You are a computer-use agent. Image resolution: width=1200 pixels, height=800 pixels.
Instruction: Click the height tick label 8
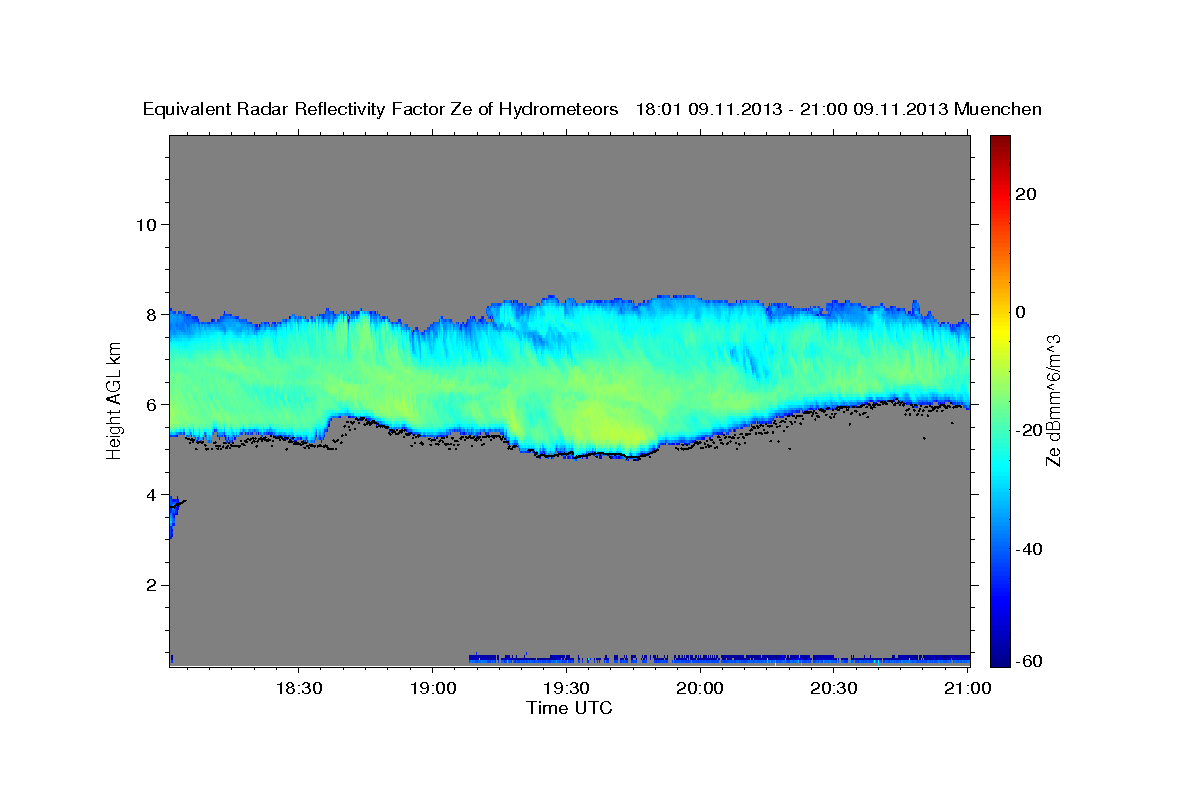pyautogui.click(x=152, y=314)
